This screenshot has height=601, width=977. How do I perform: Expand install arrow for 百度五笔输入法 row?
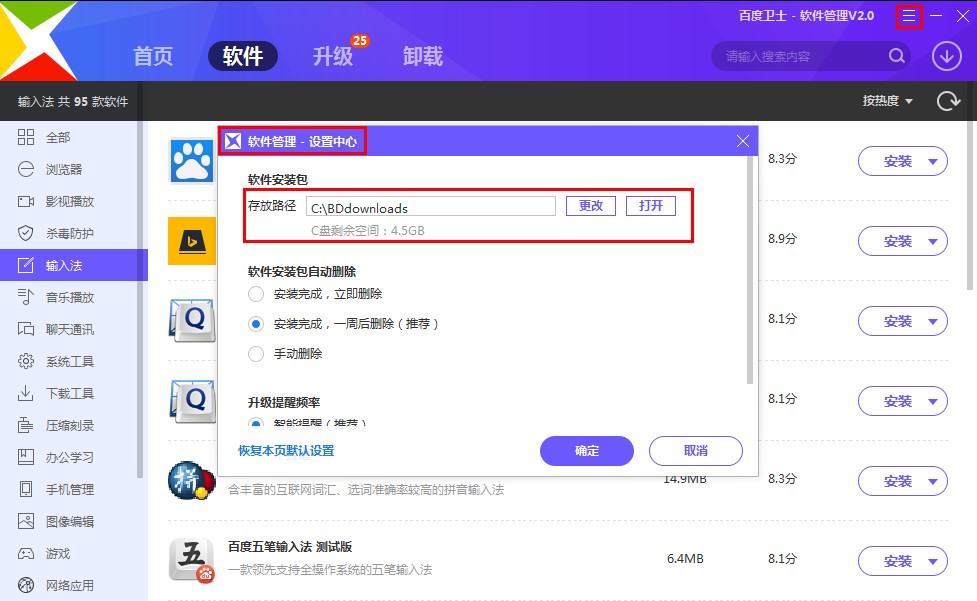(932, 561)
